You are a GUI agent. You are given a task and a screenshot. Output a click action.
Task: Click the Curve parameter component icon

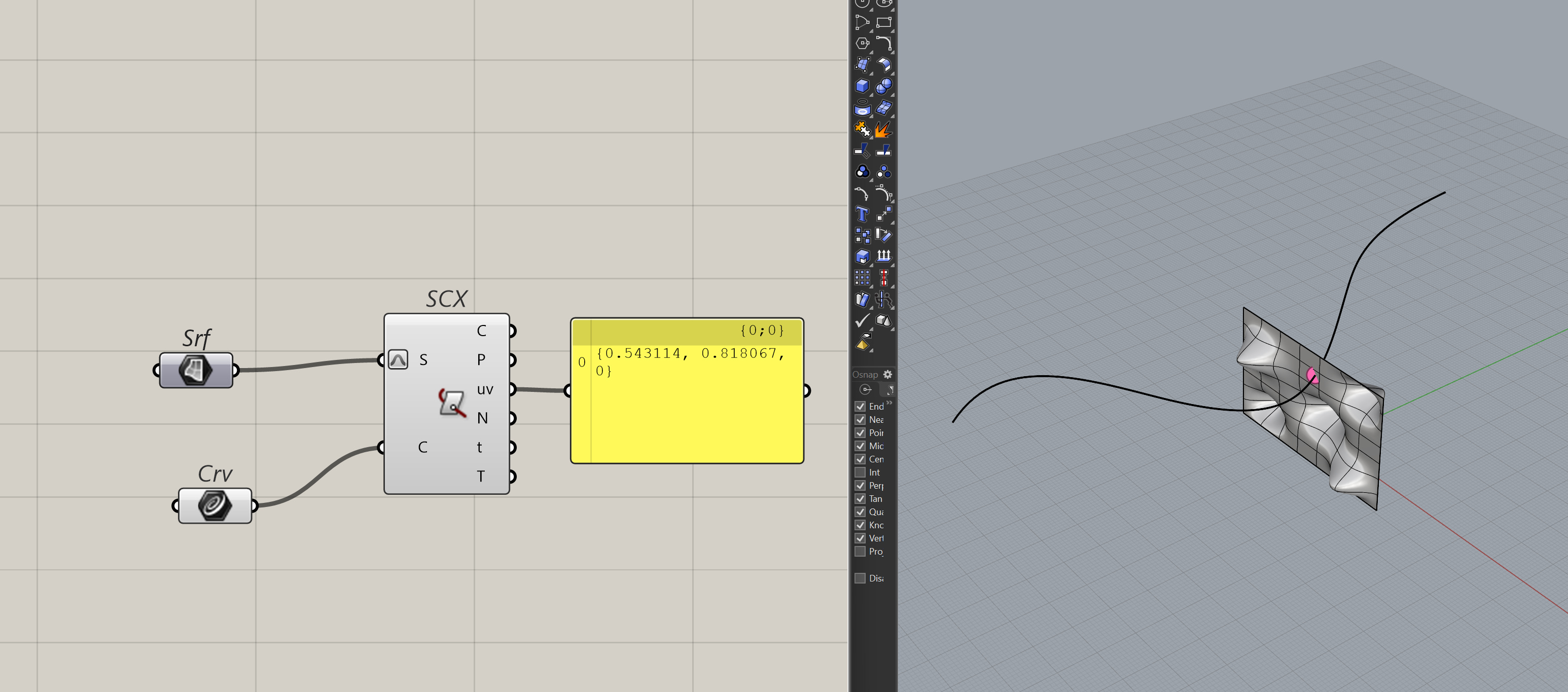point(215,505)
